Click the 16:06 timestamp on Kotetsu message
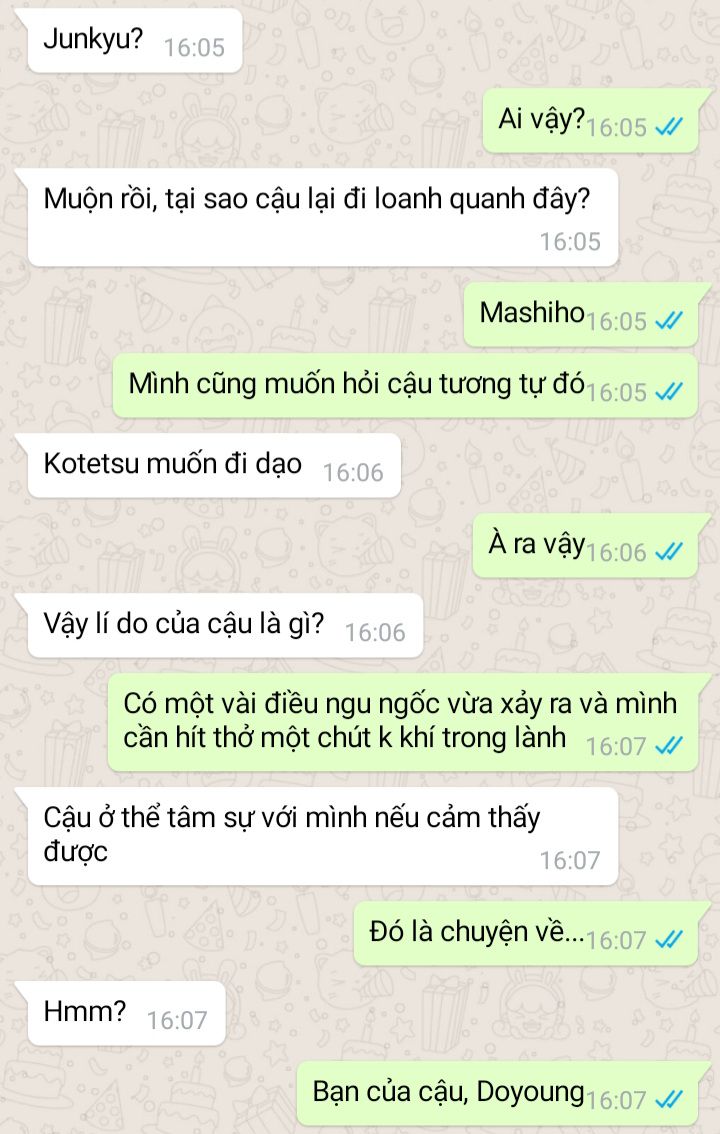This screenshot has width=720, height=1134. (x=353, y=473)
